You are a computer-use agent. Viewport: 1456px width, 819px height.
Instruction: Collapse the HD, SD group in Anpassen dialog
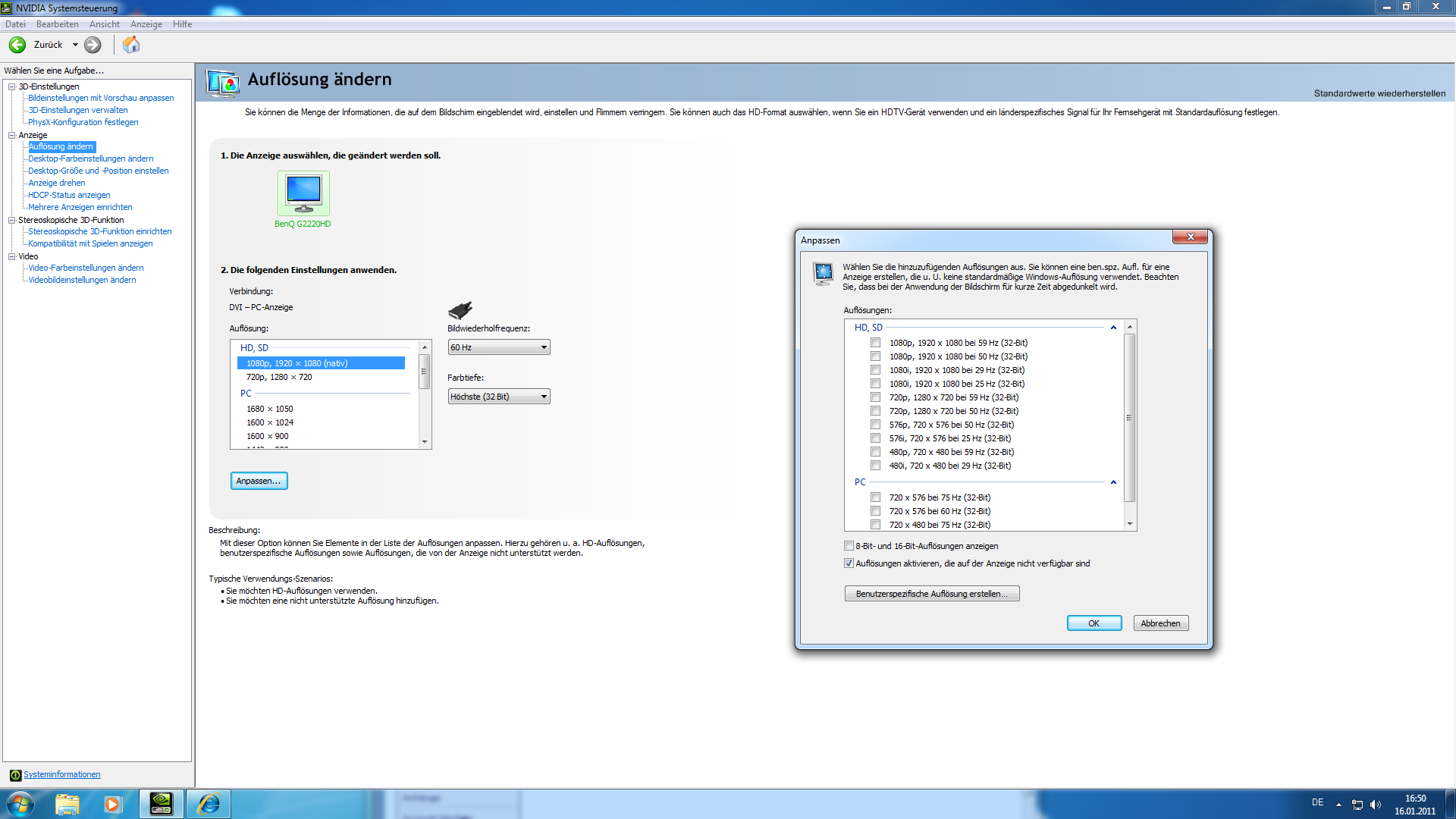[1113, 328]
